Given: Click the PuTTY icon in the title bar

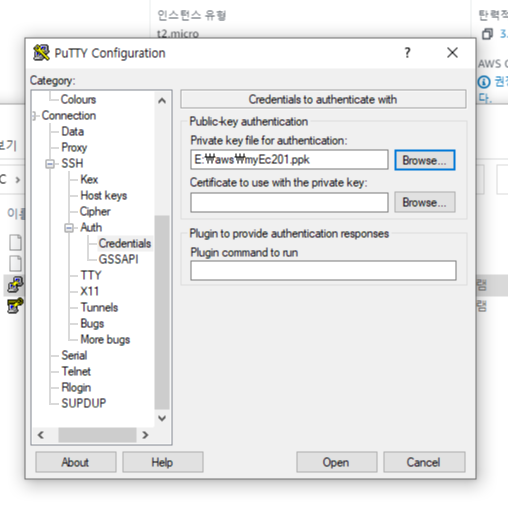Looking at the screenshot, I should coord(41,53).
